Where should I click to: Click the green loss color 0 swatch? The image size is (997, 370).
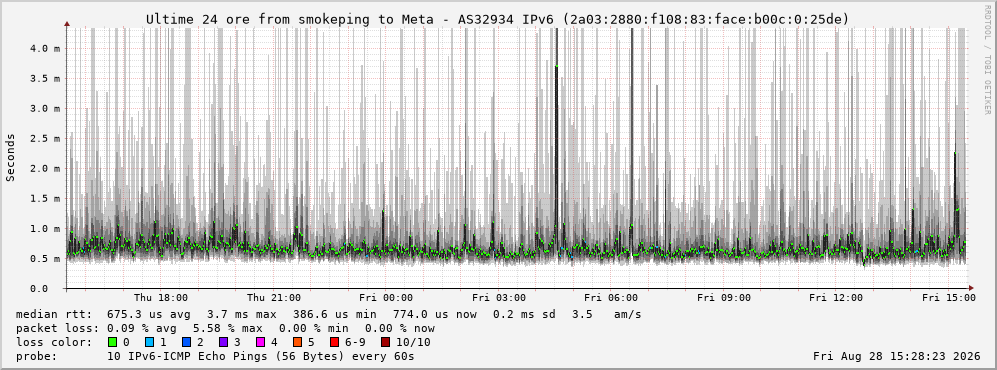pyautogui.click(x=113, y=342)
